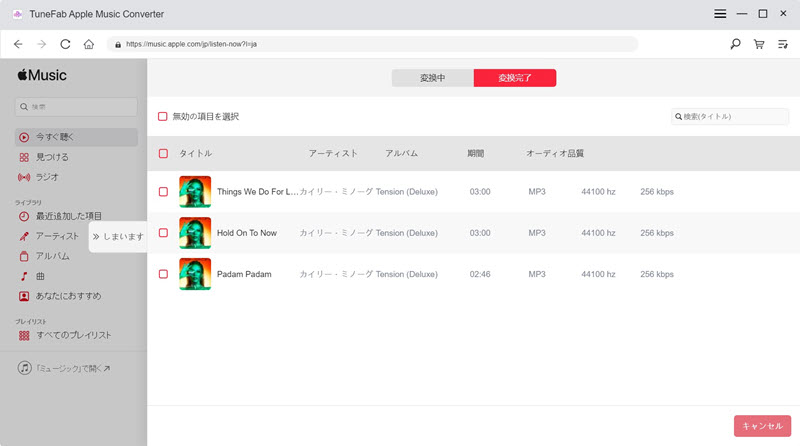Toggle the 無効の項目を選択 checkbox

163,116
